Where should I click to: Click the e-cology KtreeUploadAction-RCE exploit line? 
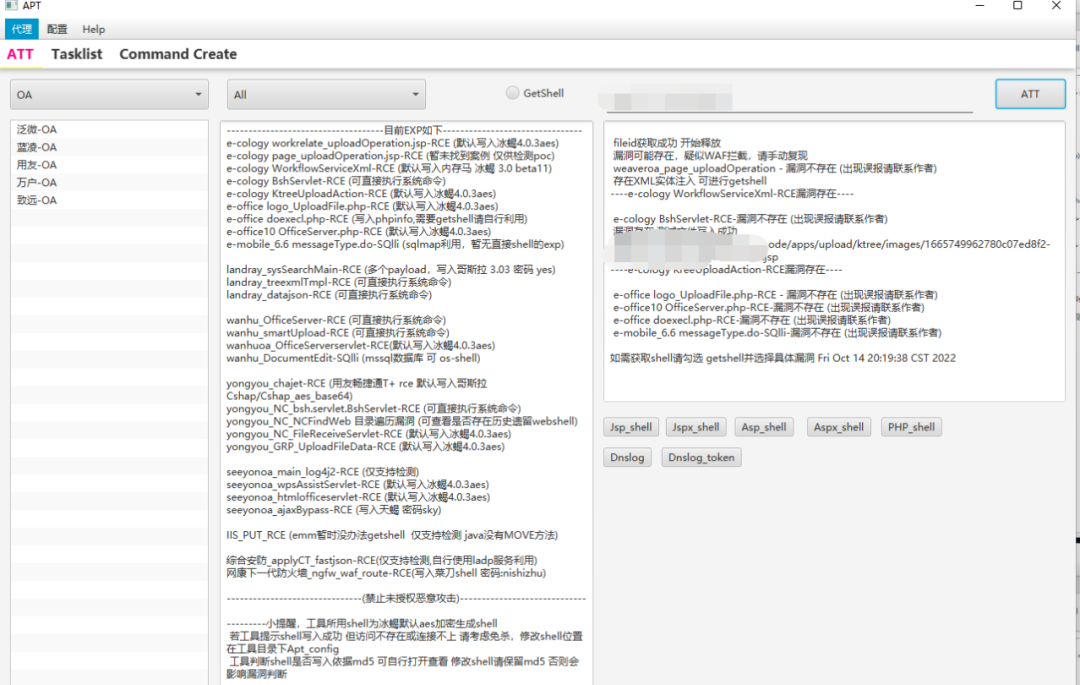point(361,193)
